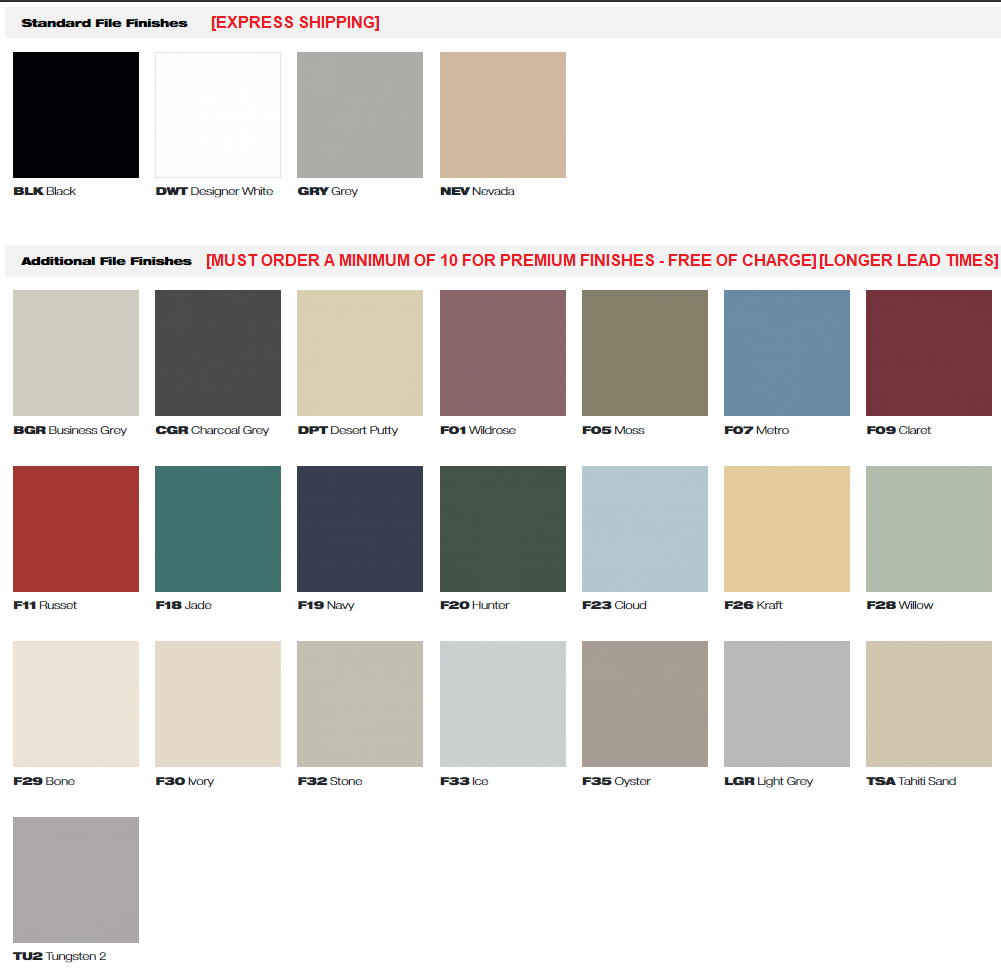Click the Standard File Finishes heading
Image resolution: width=1001 pixels, height=972 pixels.
tap(104, 23)
